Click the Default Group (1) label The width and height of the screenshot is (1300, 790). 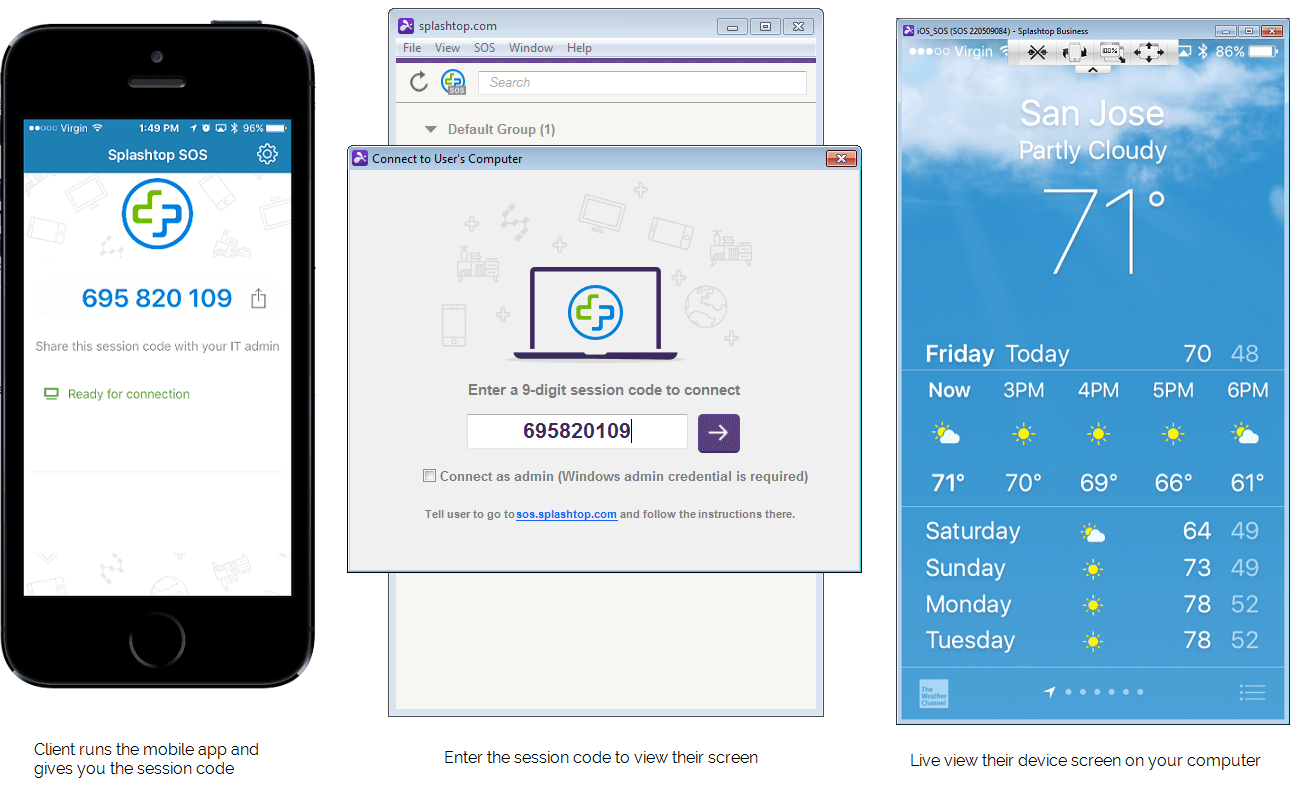tap(501, 129)
